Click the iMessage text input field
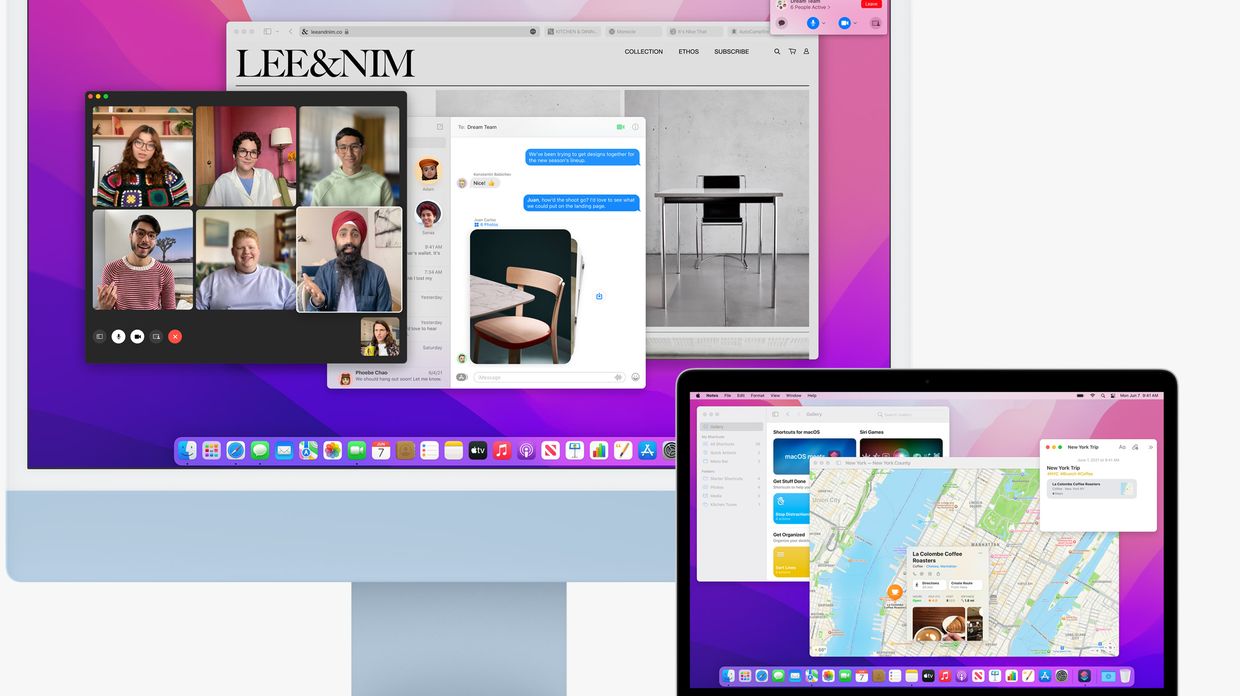The width and height of the screenshot is (1240, 696). [x=549, y=377]
